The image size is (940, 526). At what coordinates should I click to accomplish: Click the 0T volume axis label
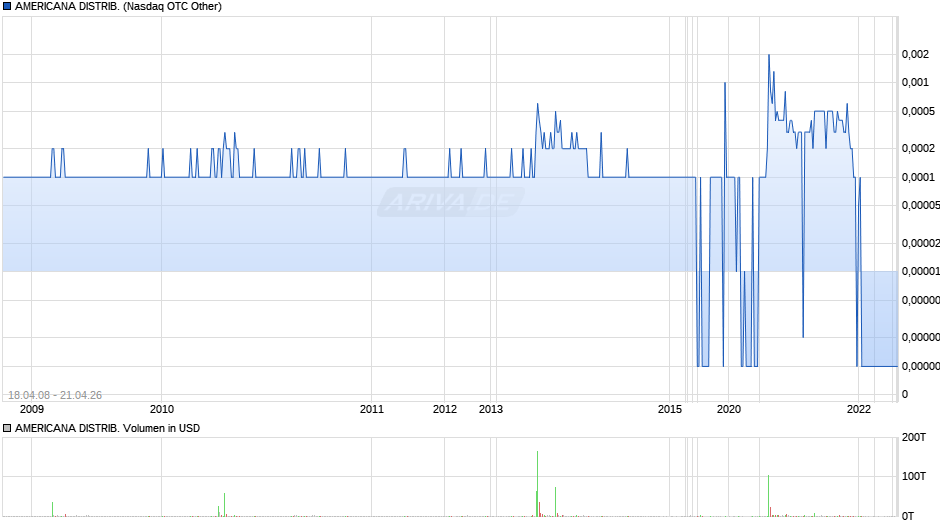[908, 516]
